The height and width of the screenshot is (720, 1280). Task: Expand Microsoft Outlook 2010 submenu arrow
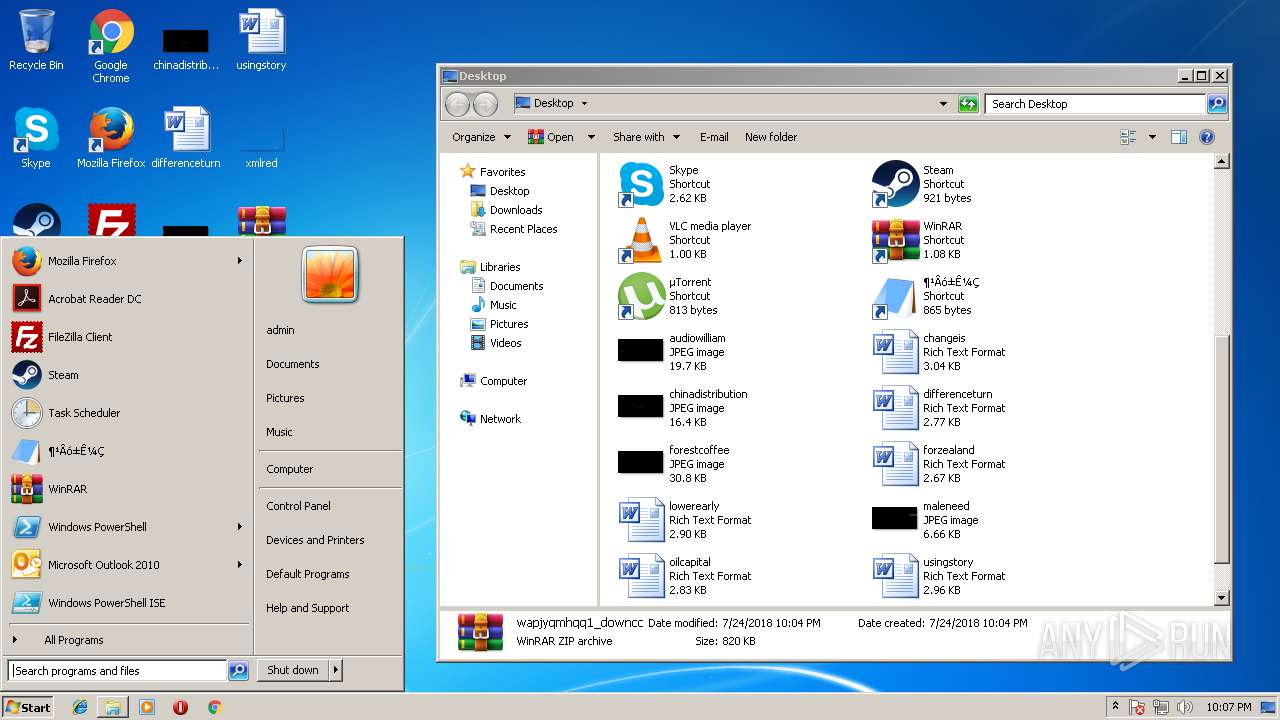240,565
